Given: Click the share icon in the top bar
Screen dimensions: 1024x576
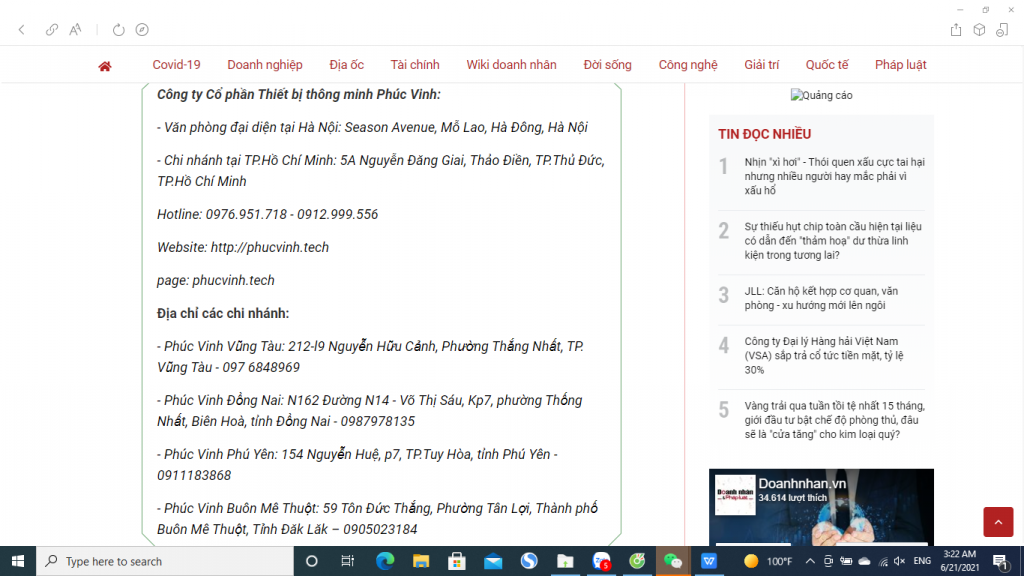Looking at the screenshot, I should coord(956,29).
